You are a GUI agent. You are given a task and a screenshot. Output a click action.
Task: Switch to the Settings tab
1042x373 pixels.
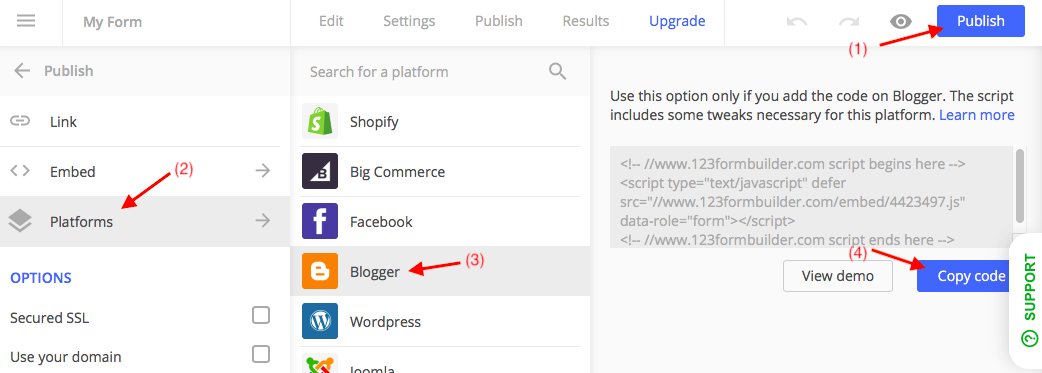click(409, 21)
